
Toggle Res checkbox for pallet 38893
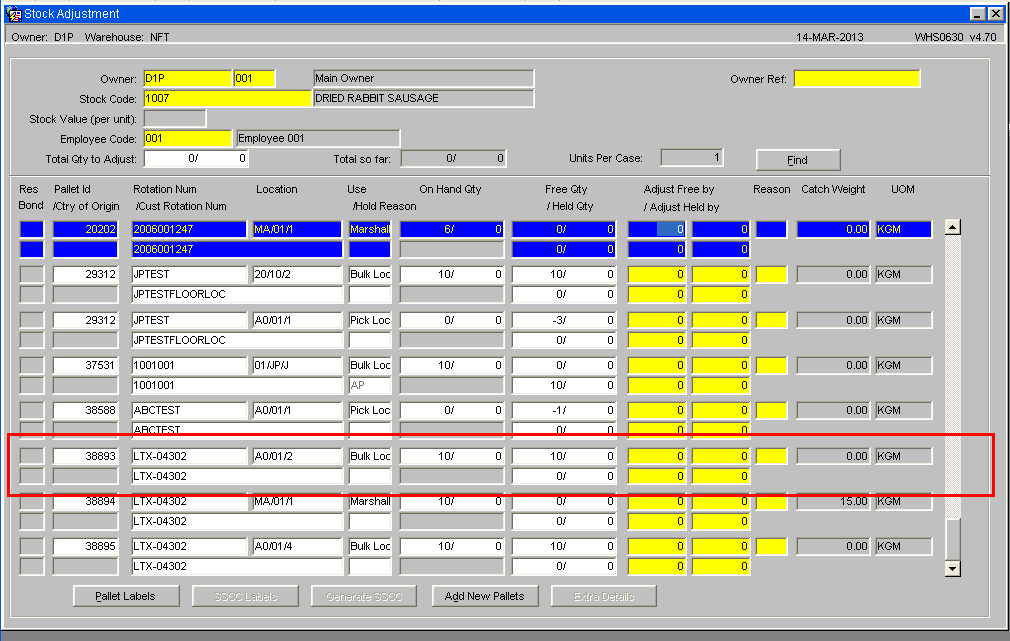coord(32,456)
